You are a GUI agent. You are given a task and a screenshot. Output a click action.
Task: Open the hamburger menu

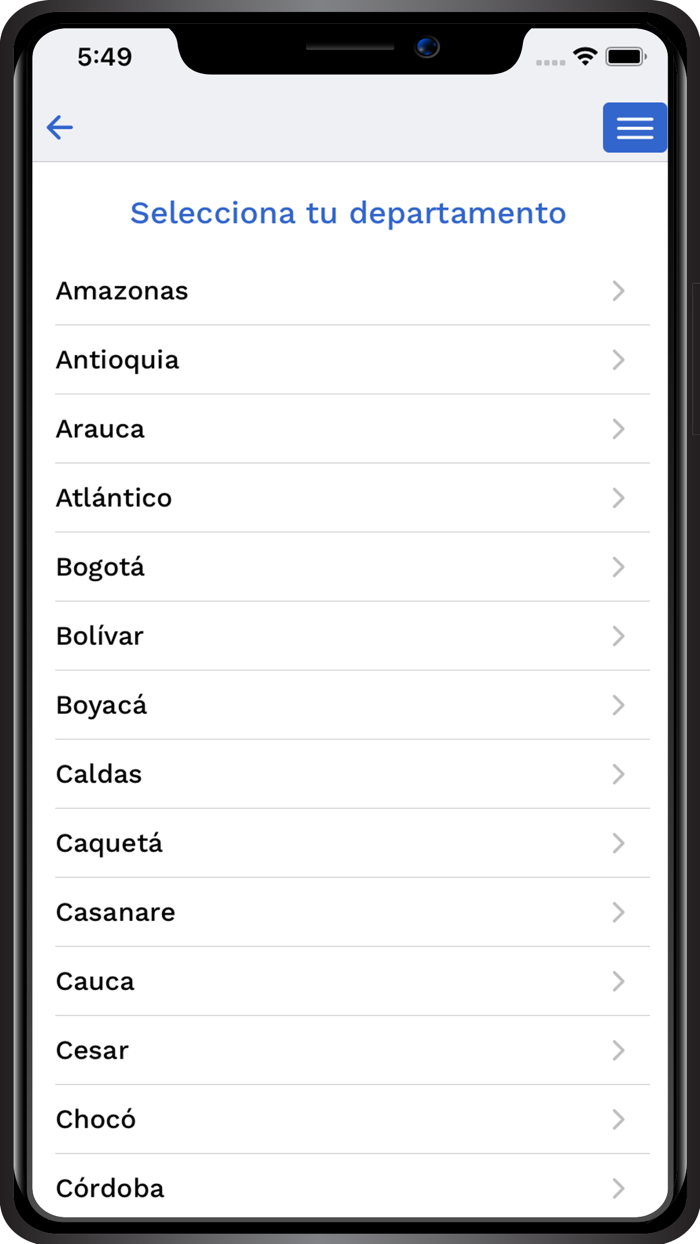(x=634, y=127)
